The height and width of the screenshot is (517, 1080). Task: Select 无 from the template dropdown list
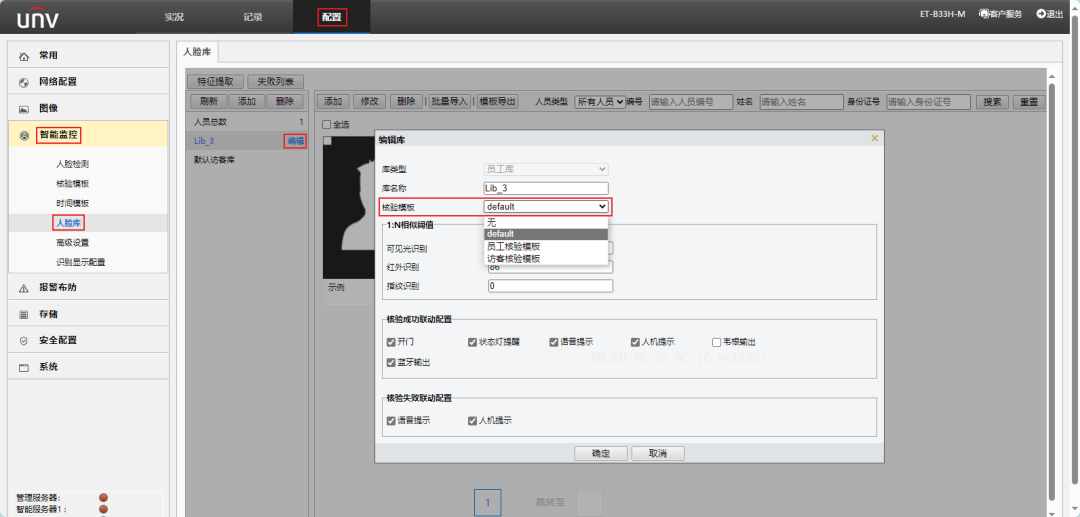[546, 222]
